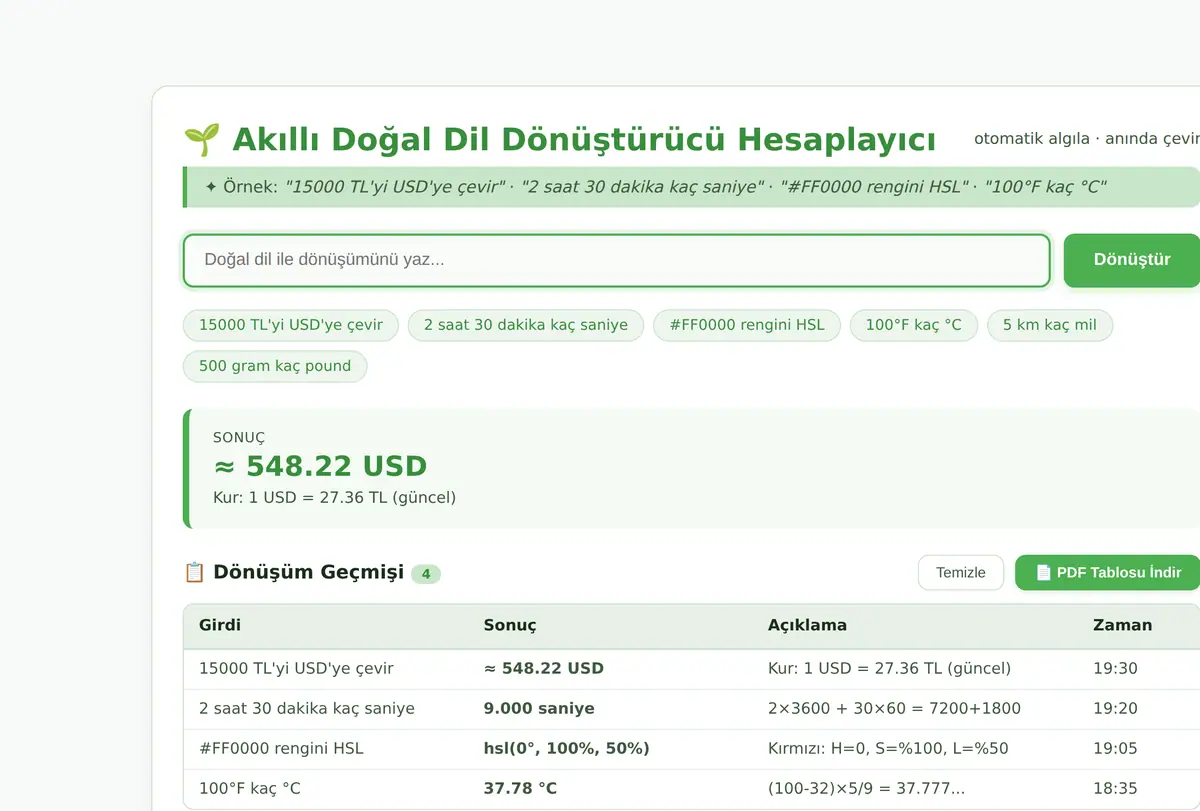This screenshot has height=811, width=1200.
Task: Click the rate line under the large result
Action: click(x=334, y=497)
